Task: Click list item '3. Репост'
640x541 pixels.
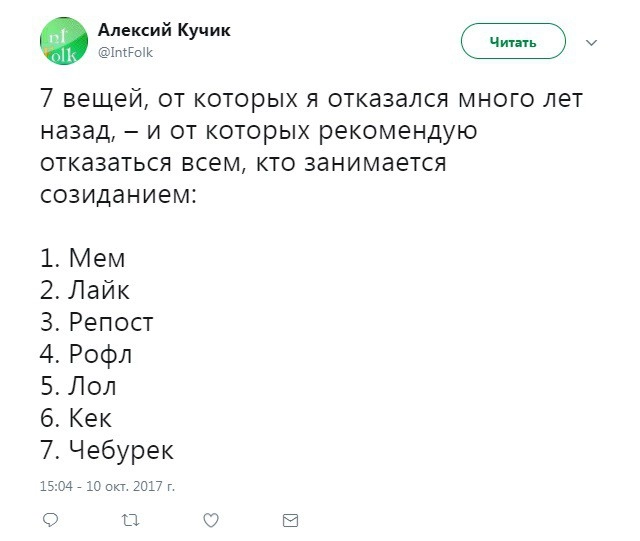Action: coord(97,322)
